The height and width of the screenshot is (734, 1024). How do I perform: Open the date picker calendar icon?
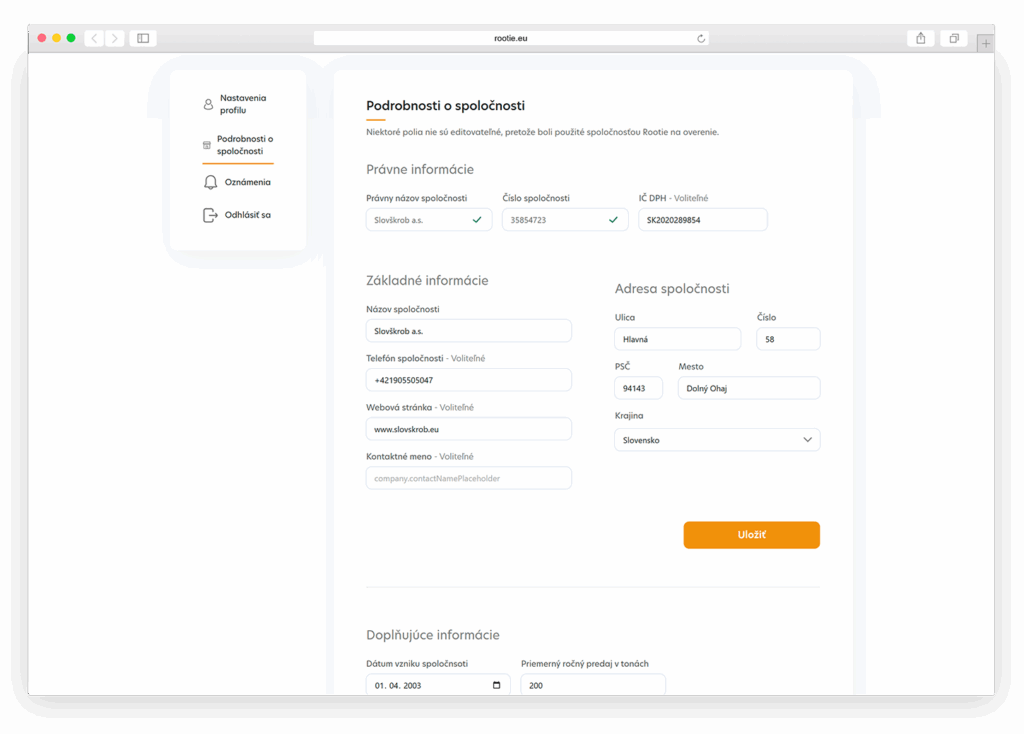click(497, 685)
